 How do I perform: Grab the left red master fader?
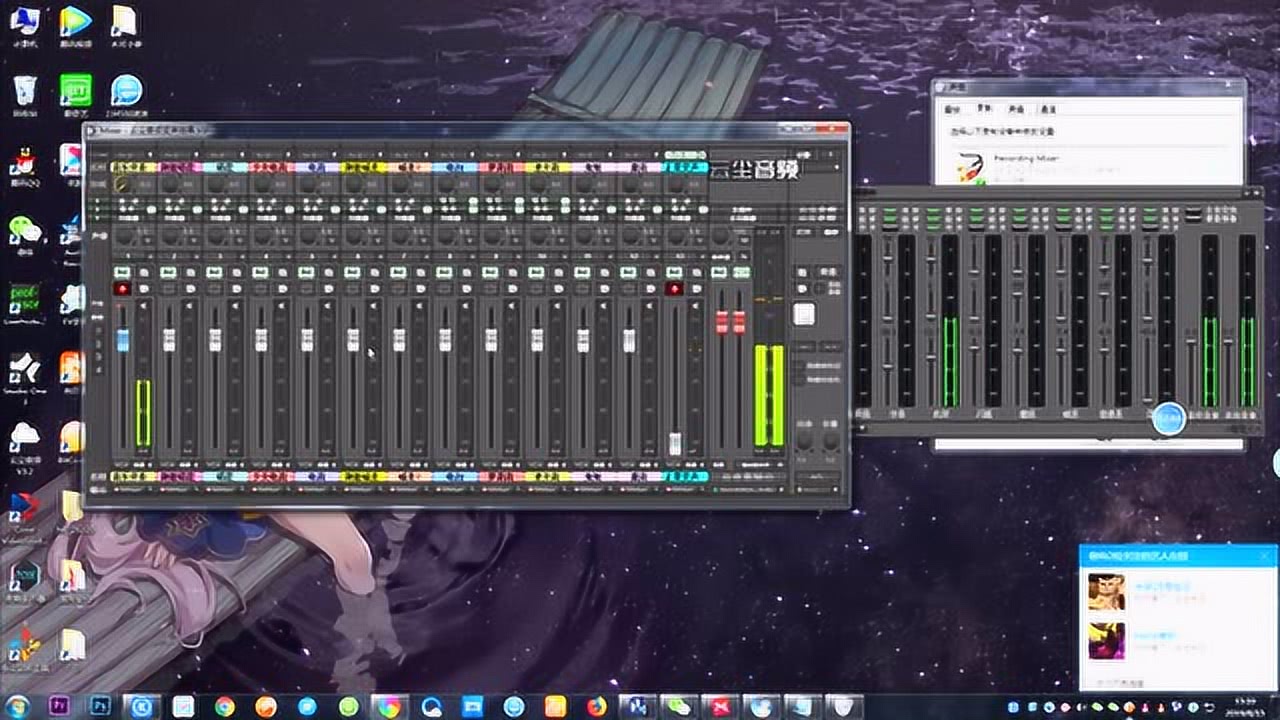(x=722, y=322)
